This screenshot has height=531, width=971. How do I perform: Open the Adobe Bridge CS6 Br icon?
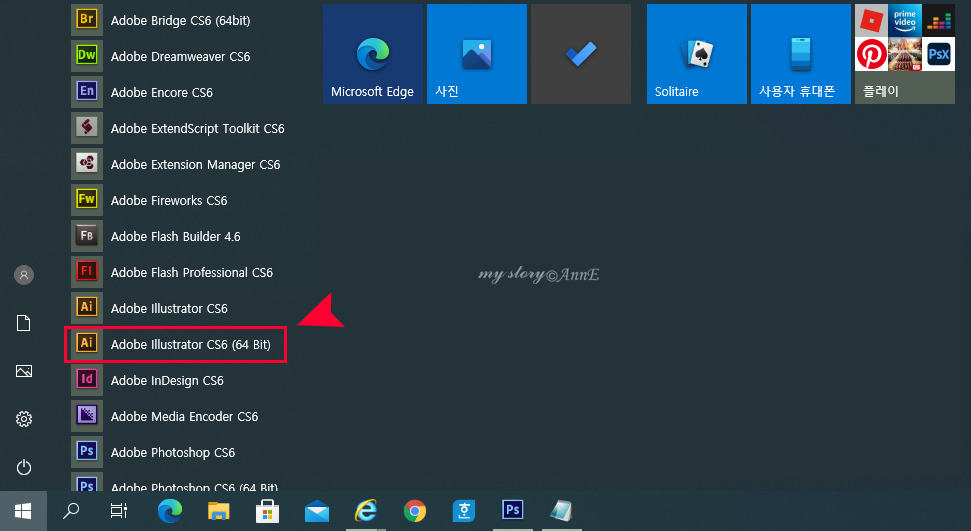pyautogui.click(x=87, y=20)
